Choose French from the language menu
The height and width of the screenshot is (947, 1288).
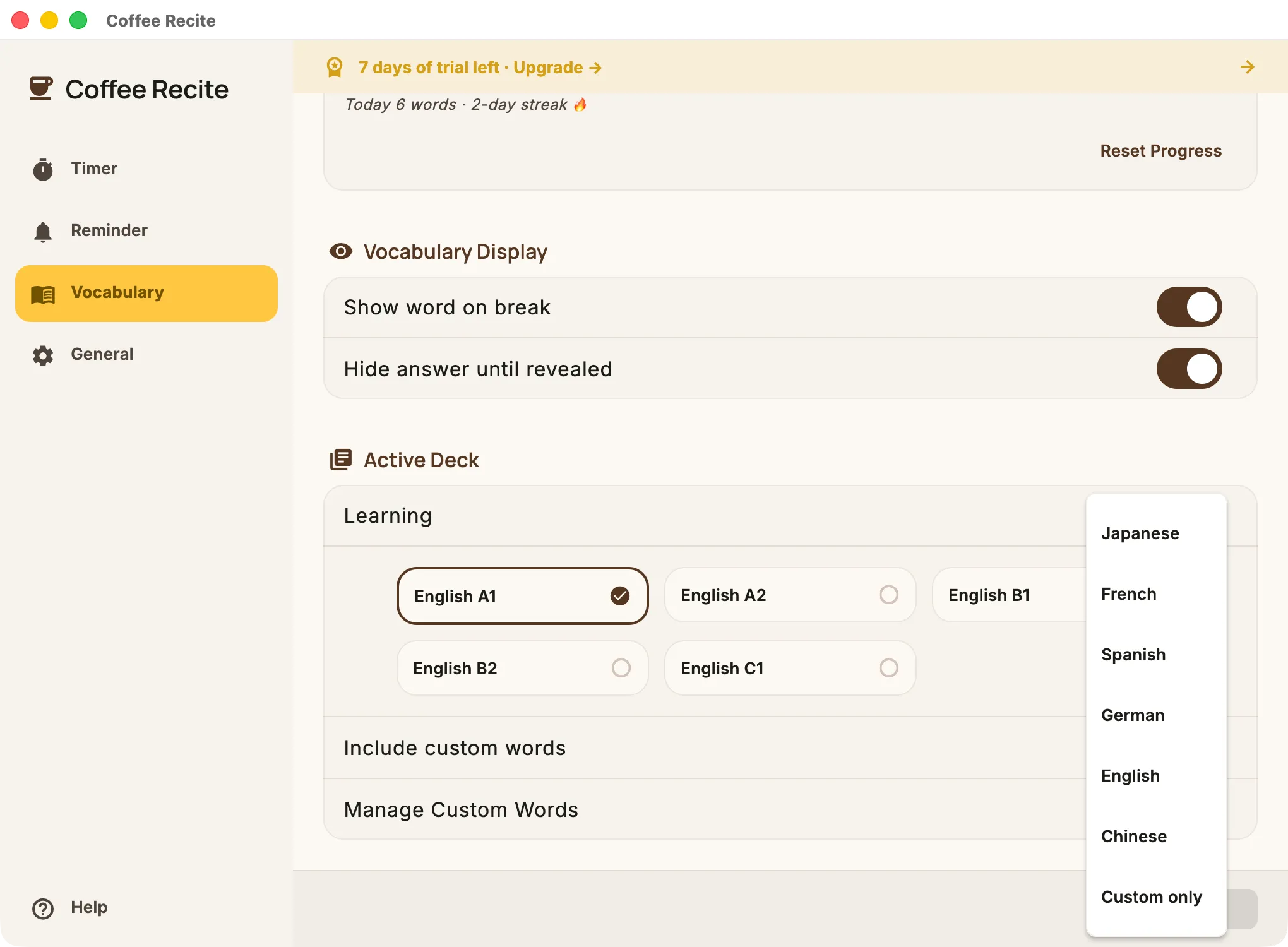(1156, 594)
